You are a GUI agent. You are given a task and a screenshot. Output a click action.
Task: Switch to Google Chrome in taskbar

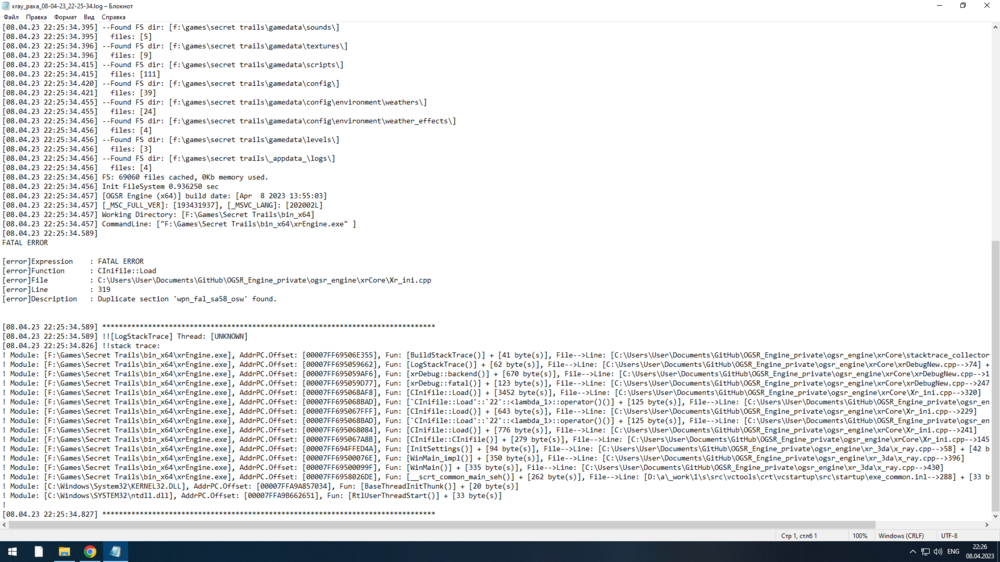[x=90, y=552]
